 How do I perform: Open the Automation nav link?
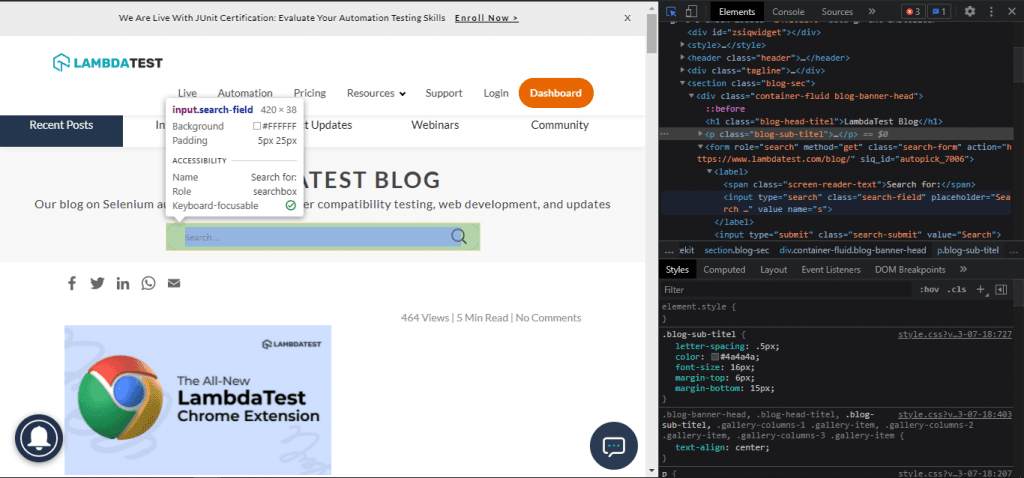click(245, 93)
